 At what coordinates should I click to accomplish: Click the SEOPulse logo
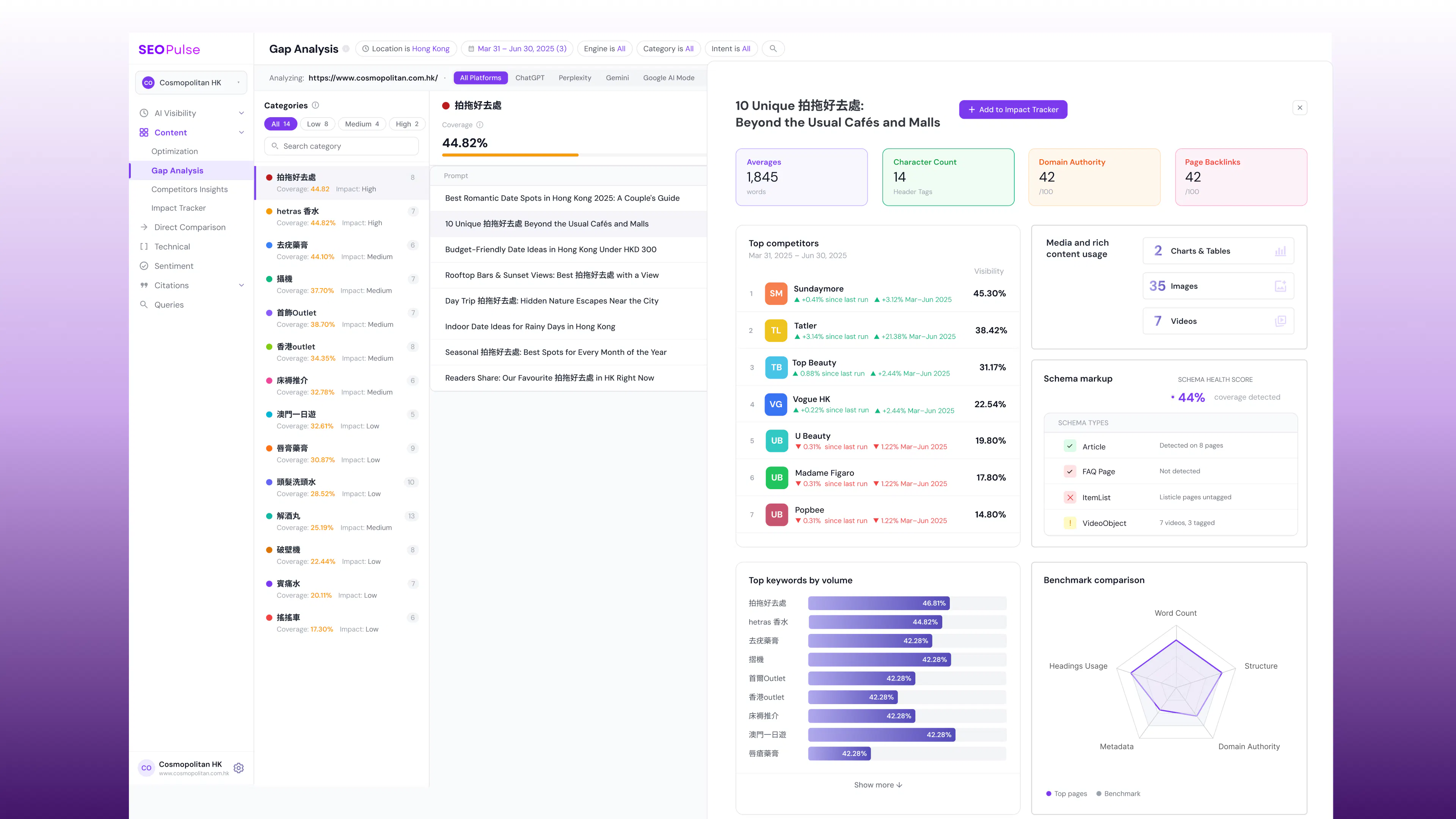pos(169,49)
